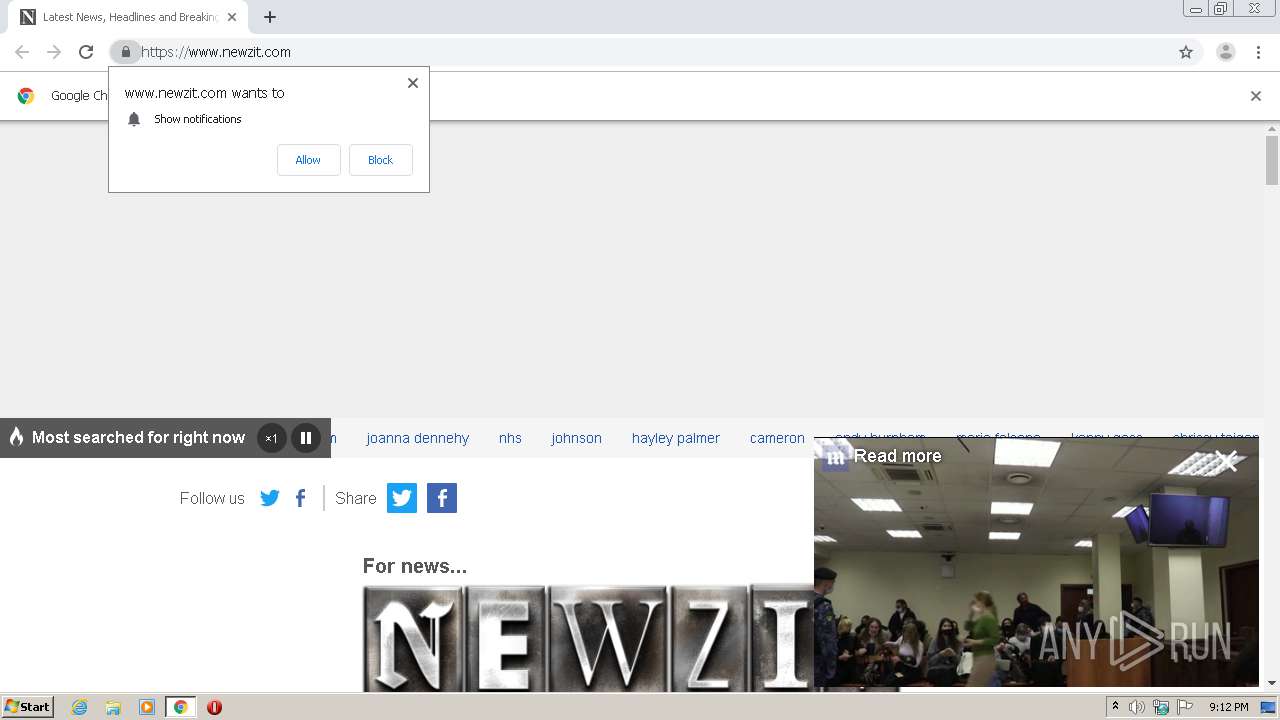Click the Chrome taskbar icon

click(180, 707)
